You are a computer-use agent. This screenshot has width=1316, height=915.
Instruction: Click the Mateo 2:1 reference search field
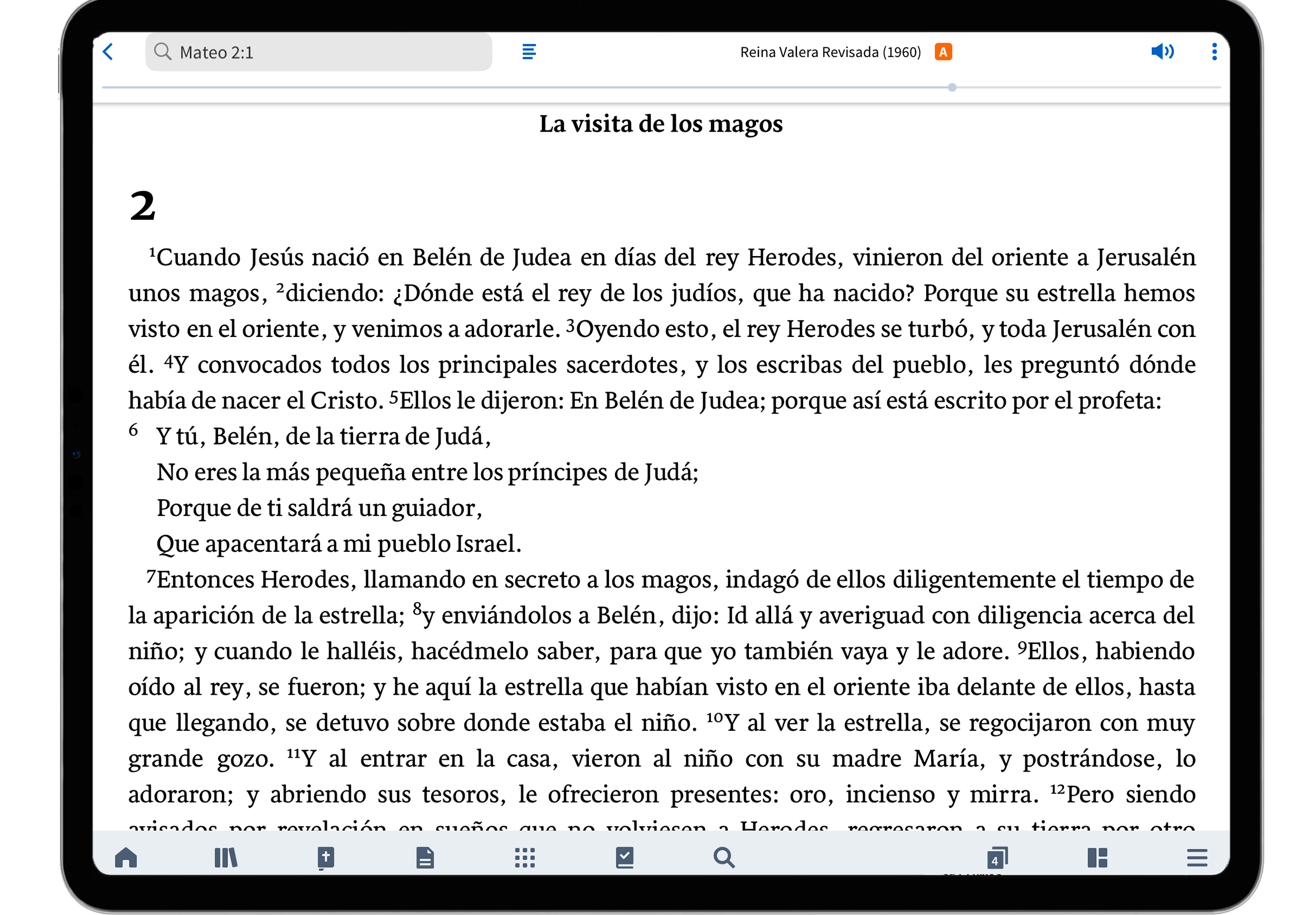pos(318,51)
